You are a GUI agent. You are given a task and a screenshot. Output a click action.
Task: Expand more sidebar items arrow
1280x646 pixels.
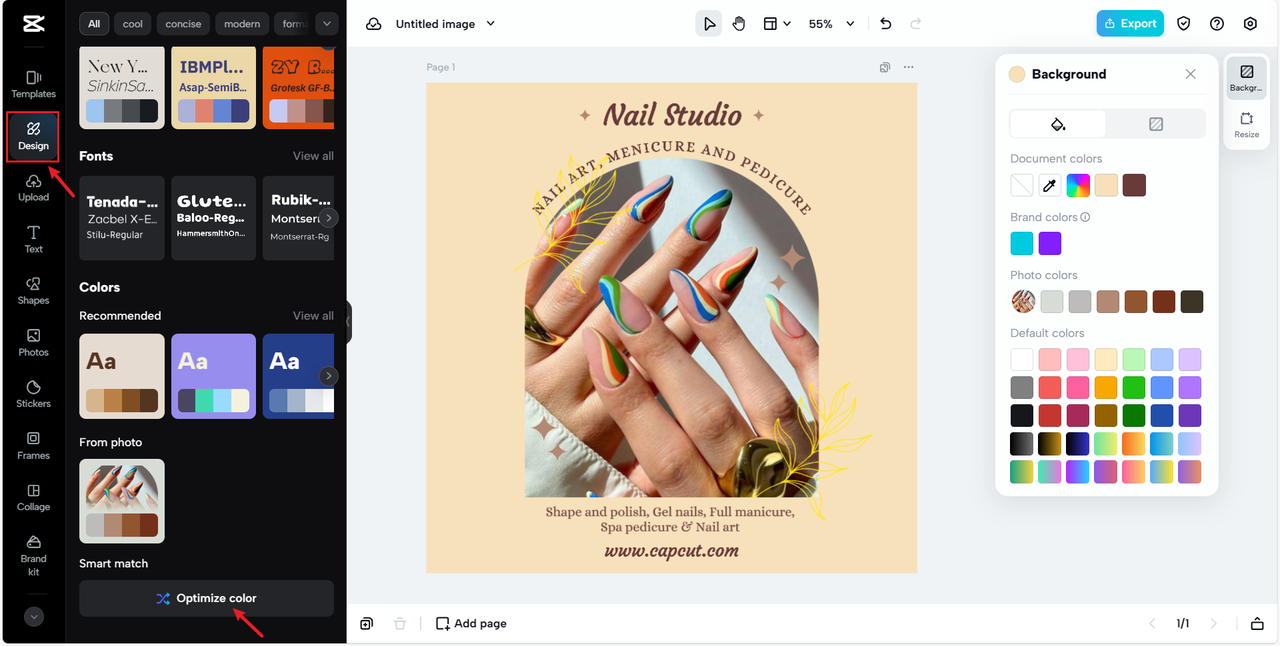point(34,617)
